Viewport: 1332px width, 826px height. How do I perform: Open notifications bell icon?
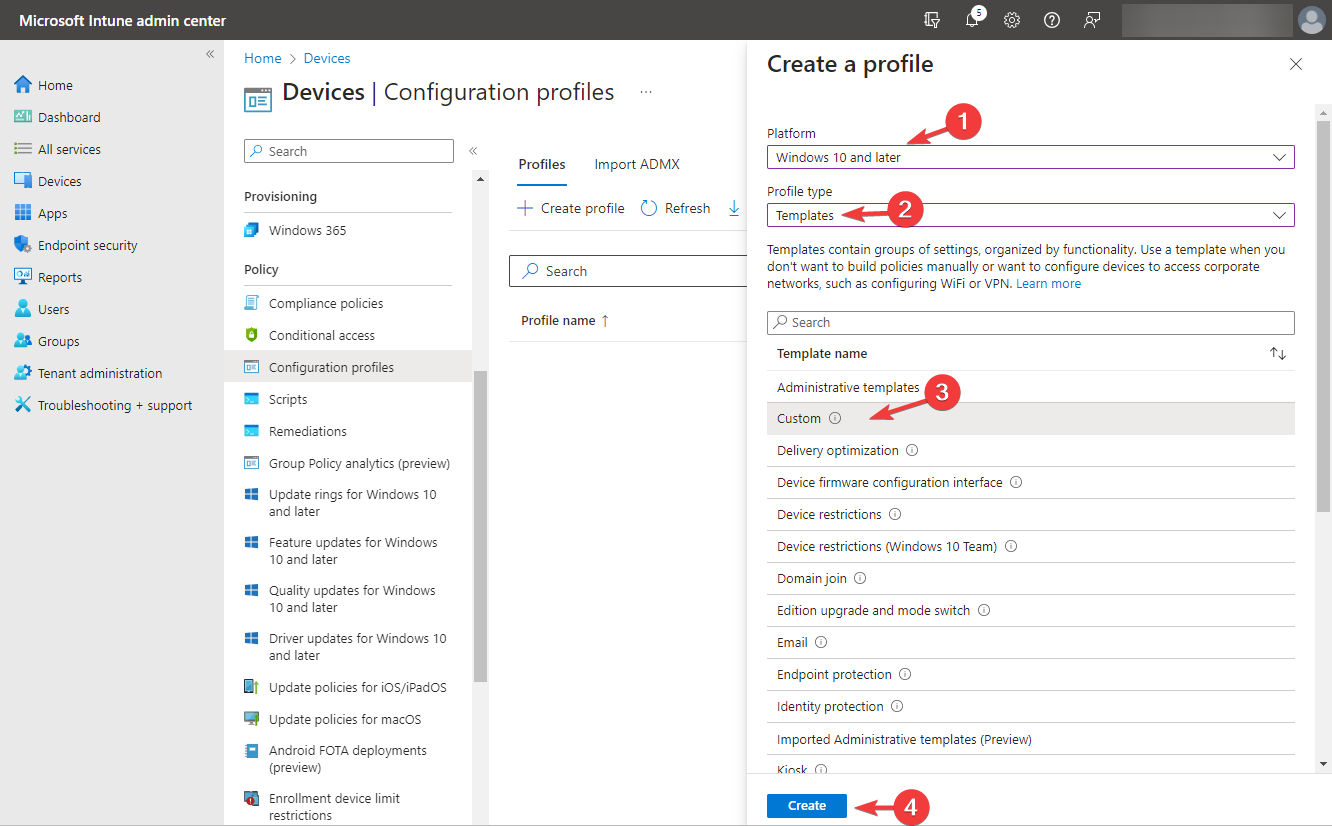click(973, 19)
